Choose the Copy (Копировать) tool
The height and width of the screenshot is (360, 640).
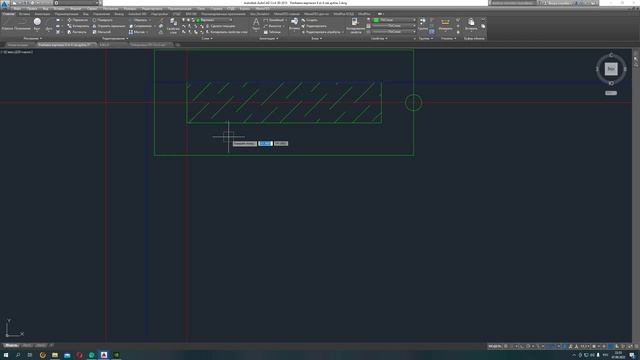click(x=78, y=26)
